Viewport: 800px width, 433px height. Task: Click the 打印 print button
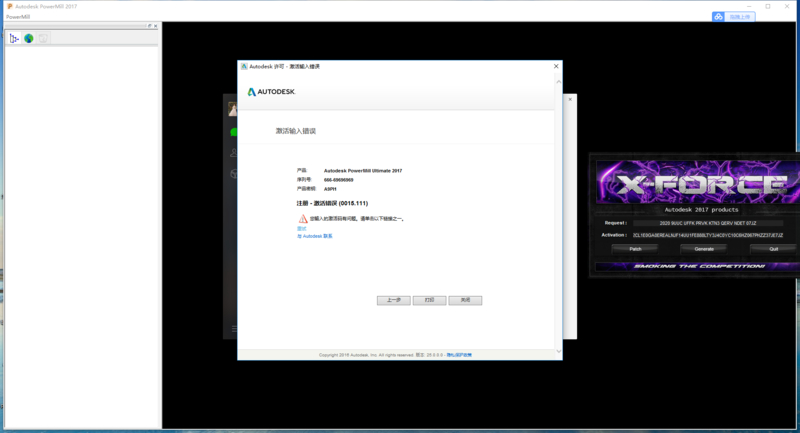tap(429, 300)
